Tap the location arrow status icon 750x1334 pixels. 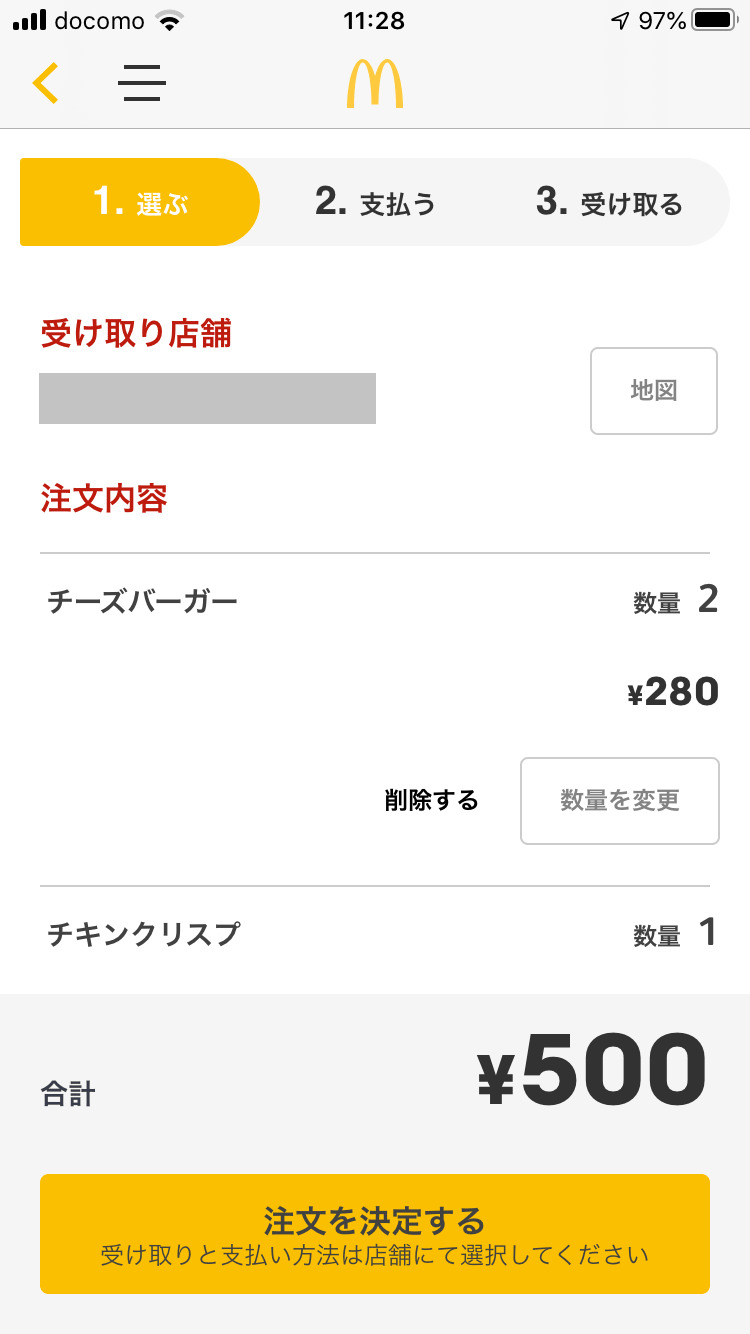click(x=620, y=21)
